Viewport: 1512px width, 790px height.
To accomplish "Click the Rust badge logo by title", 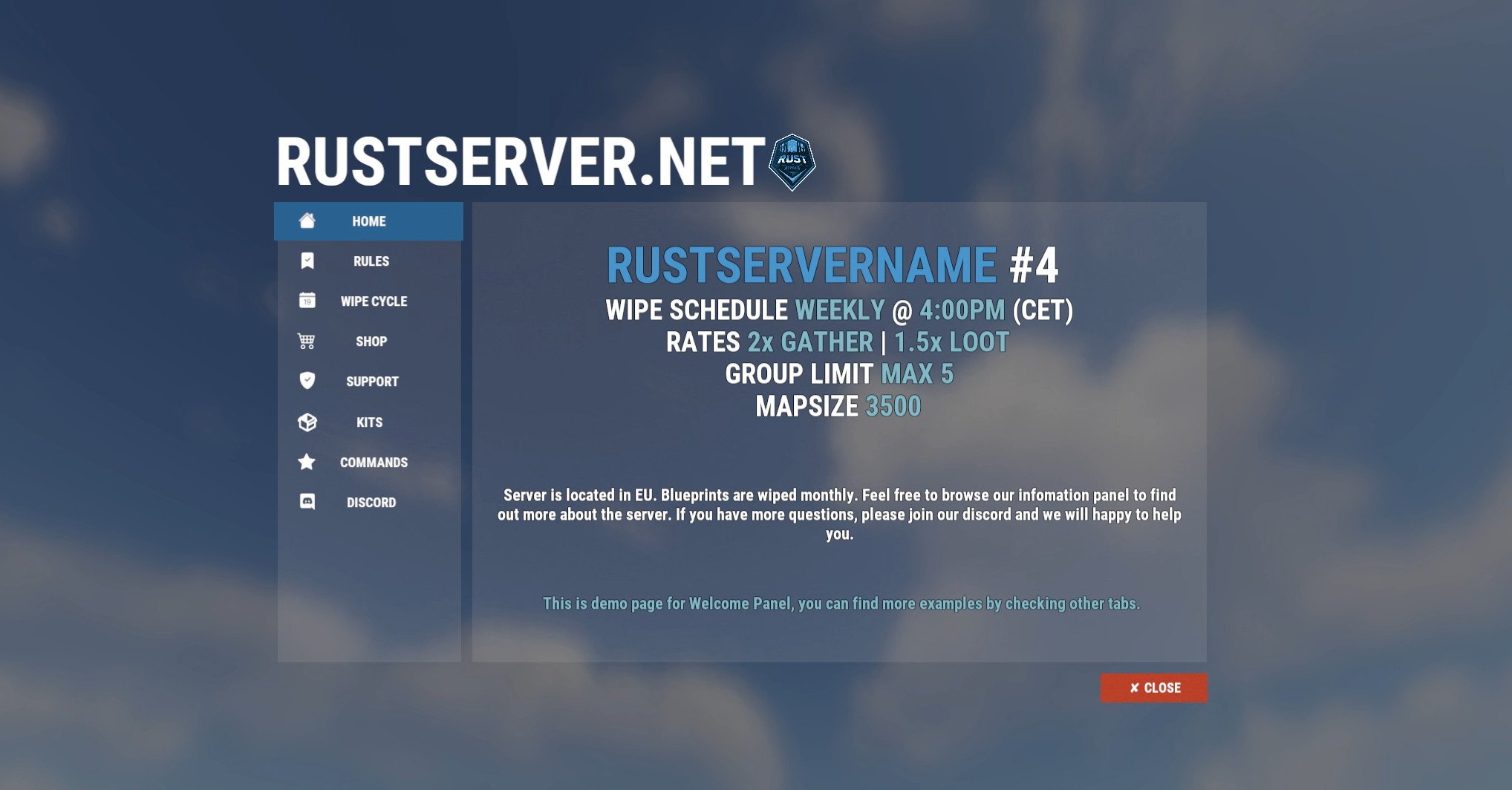I will pos(792,162).
